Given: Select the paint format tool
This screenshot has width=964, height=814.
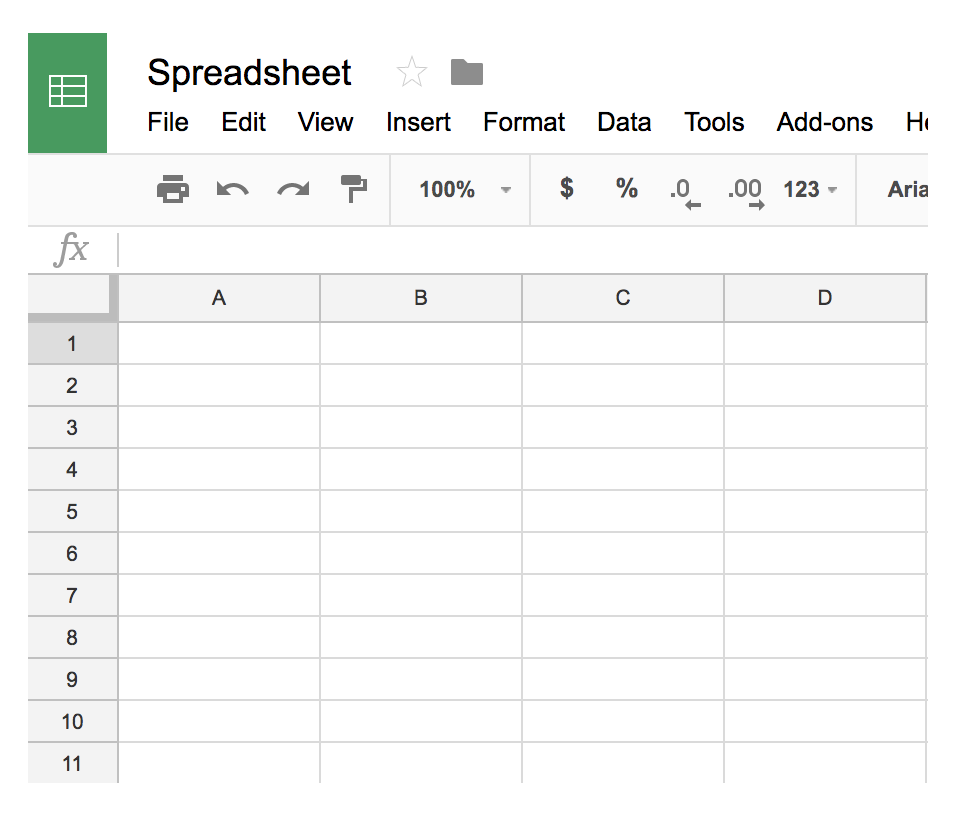Looking at the screenshot, I should 354,189.
